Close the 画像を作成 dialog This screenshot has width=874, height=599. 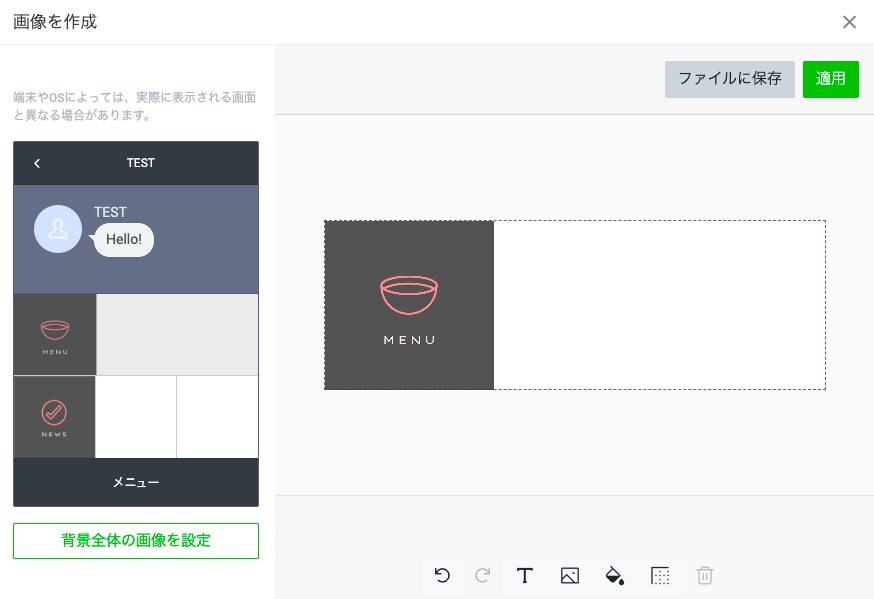(x=849, y=21)
